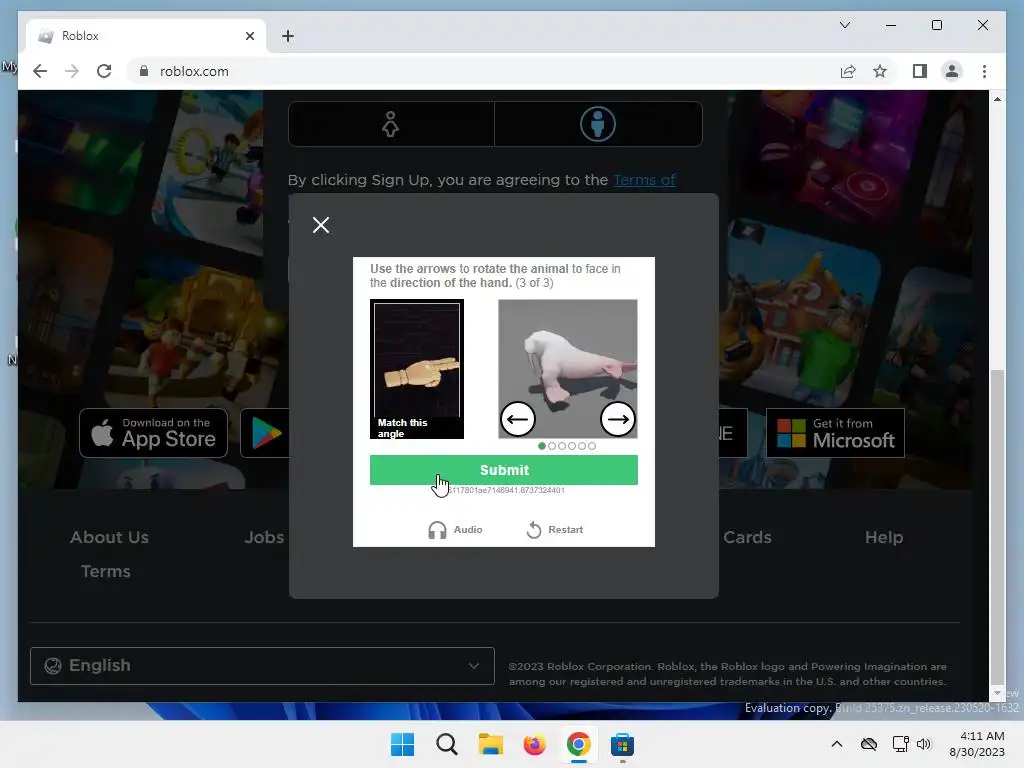Click the first green progress dot
Screen dimensions: 1024x768
tap(541, 446)
